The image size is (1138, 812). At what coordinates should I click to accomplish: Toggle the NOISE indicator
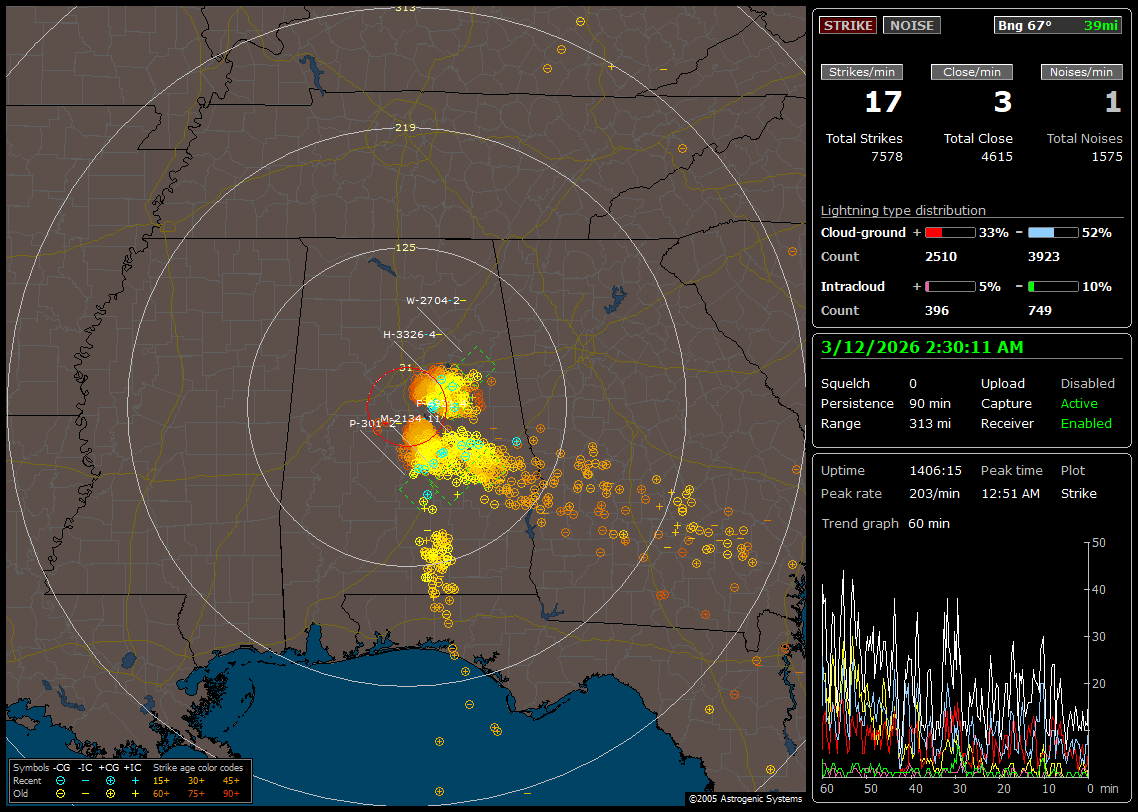click(x=911, y=25)
